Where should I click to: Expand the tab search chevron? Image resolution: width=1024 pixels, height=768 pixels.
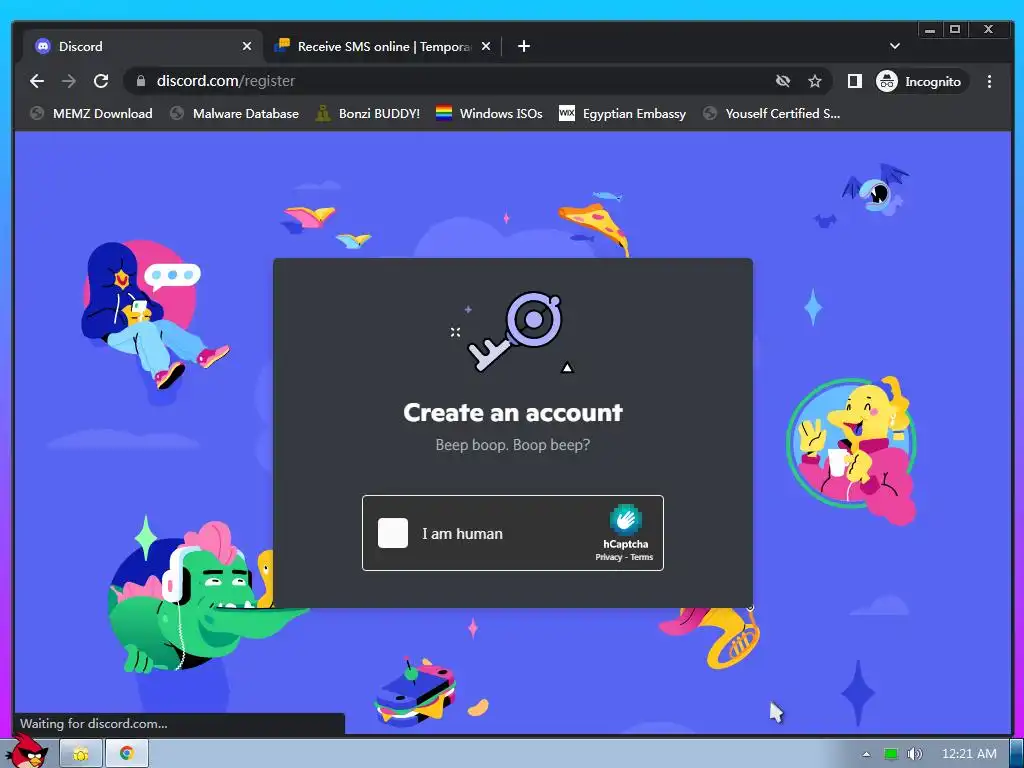point(895,46)
